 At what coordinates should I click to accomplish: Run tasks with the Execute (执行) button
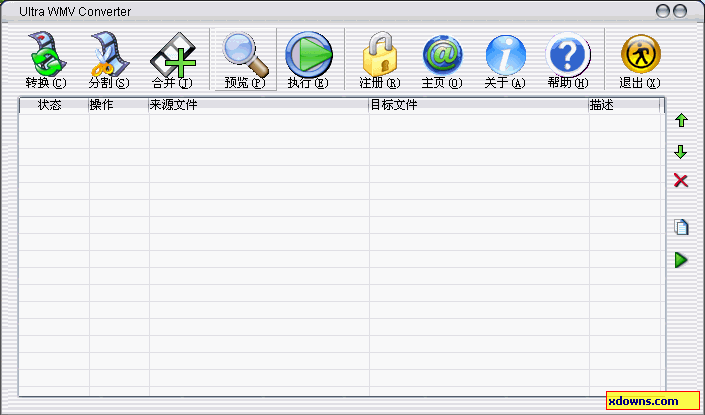(308, 59)
